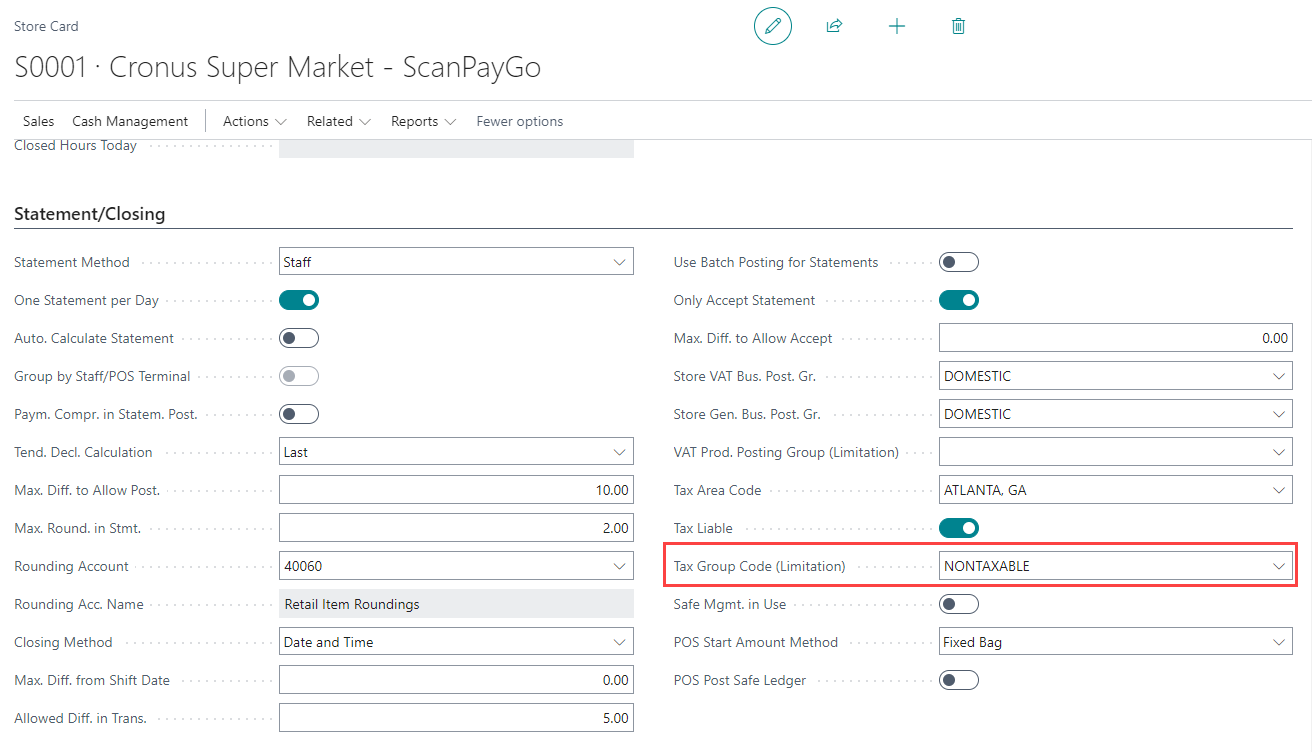Click the Share icon
Screen dimensions: 1312x752
(x=834, y=26)
